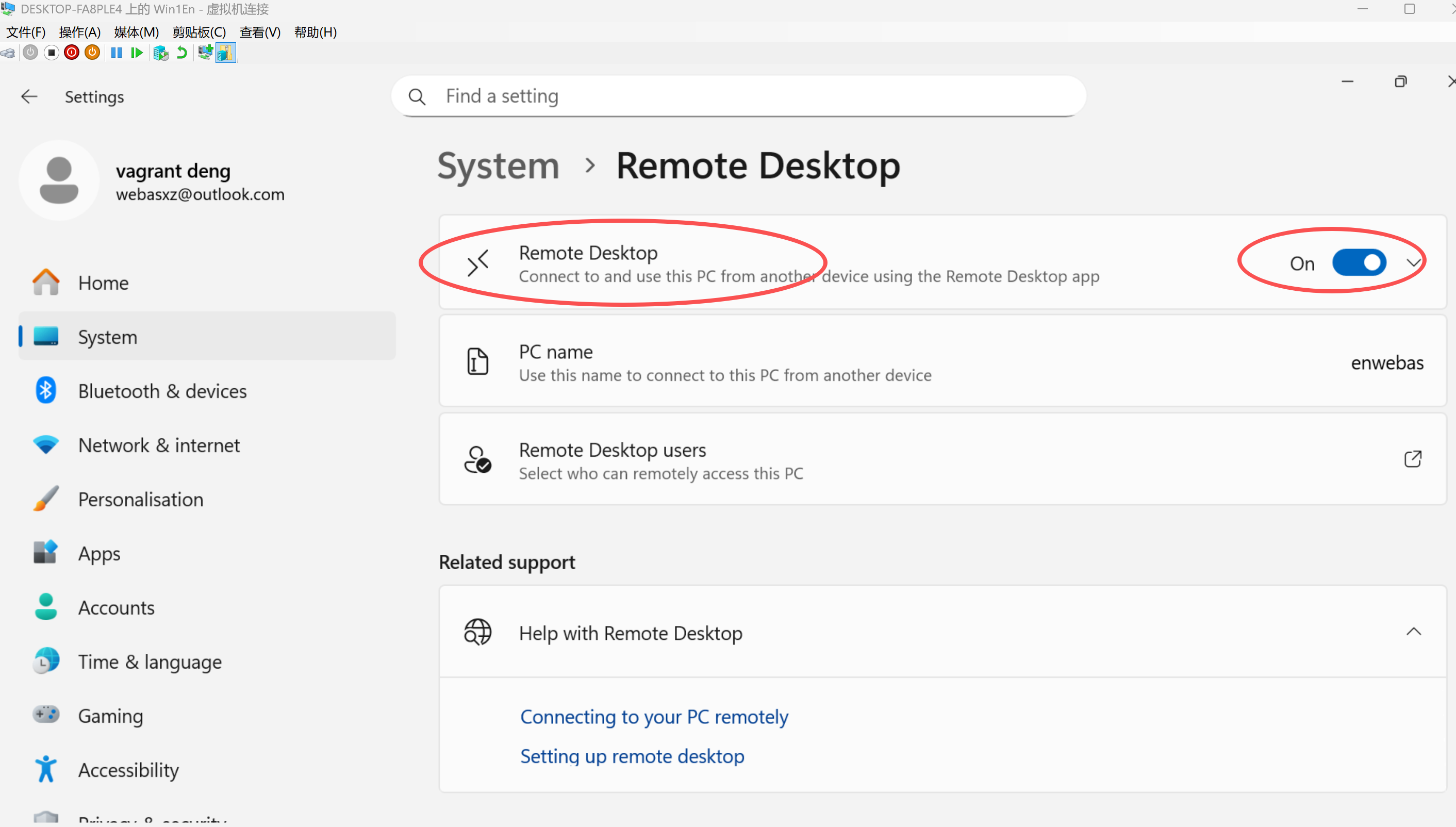Click the red Shut Down VM icon
The image size is (1456, 827).
(x=72, y=53)
